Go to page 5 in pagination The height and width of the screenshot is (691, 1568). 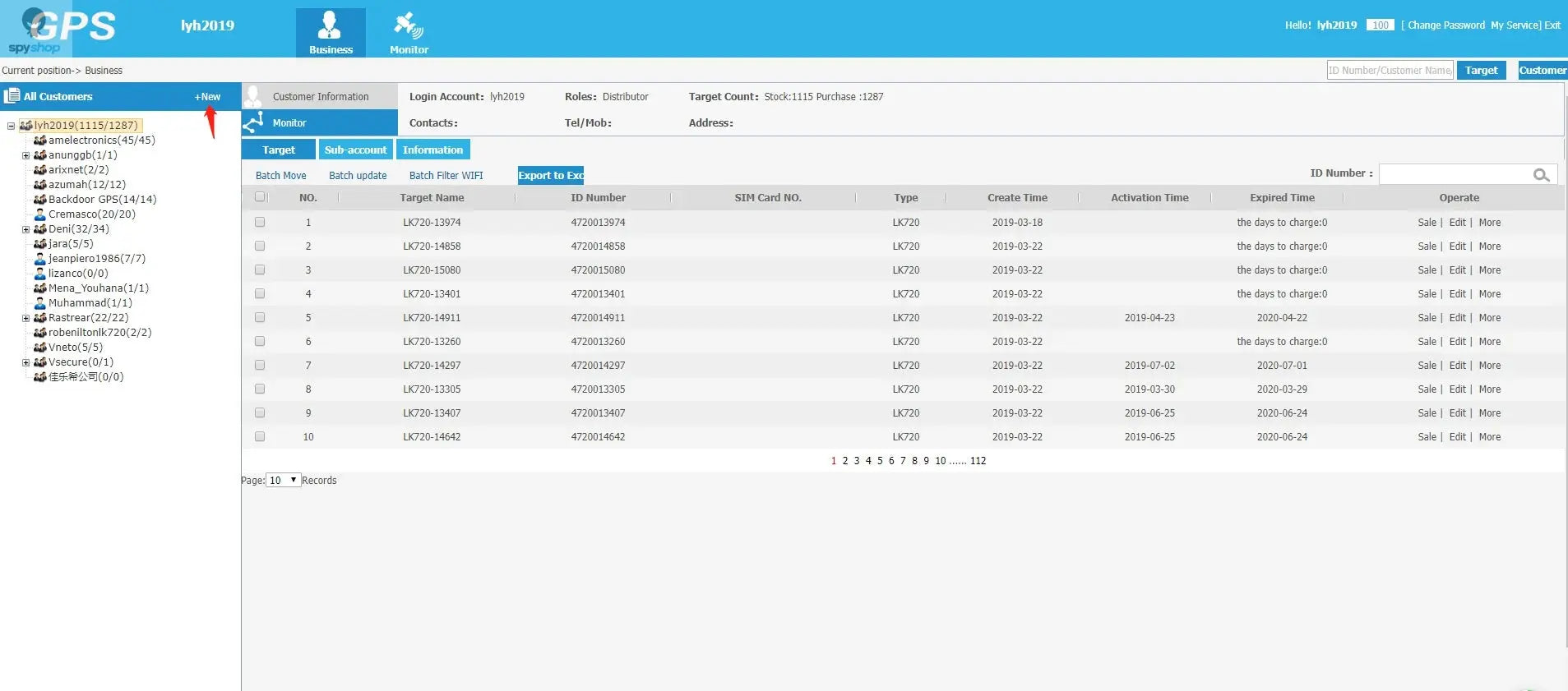(880, 461)
